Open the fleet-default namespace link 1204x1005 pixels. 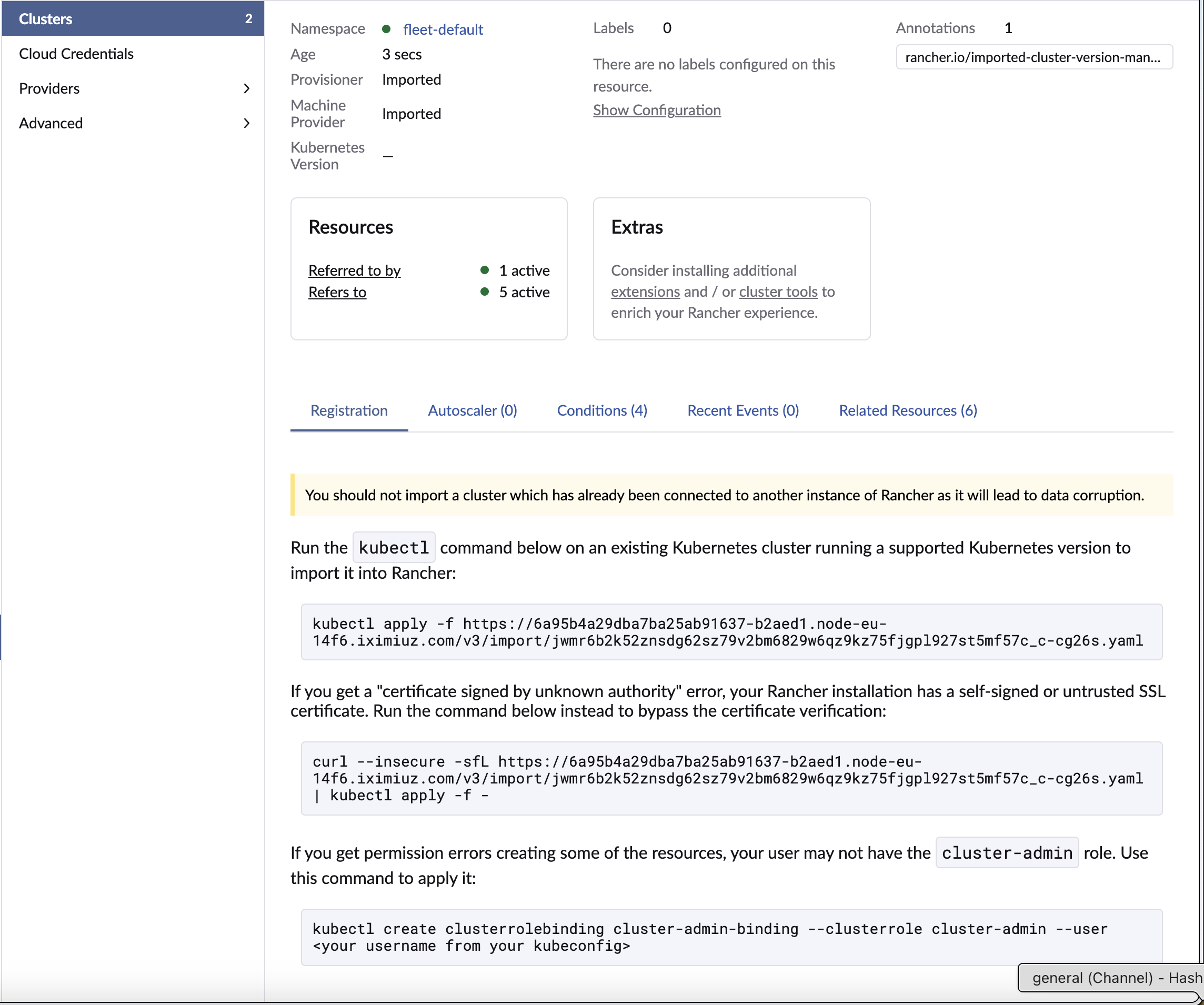pyautogui.click(x=443, y=29)
